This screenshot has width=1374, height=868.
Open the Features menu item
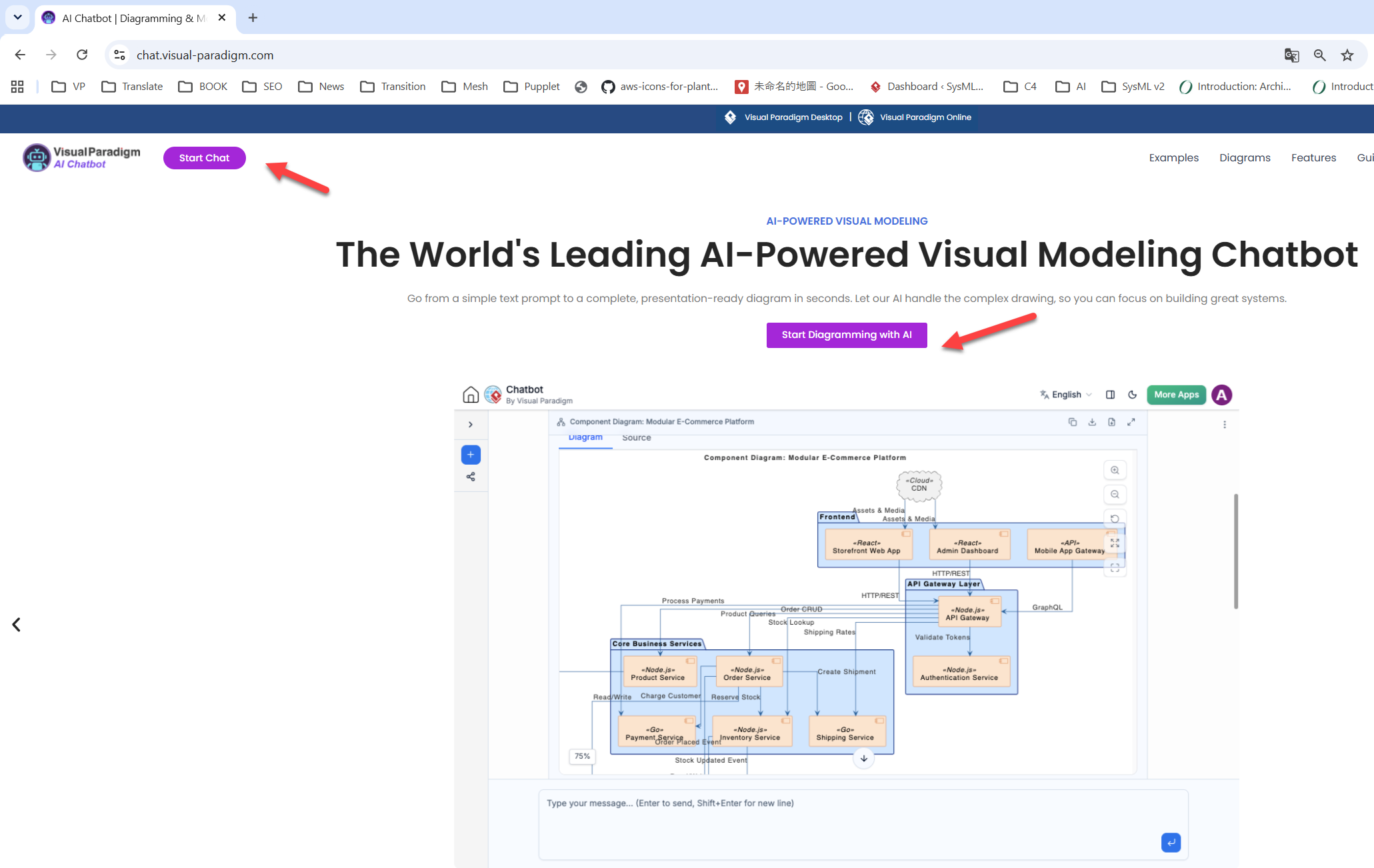click(1313, 158)
